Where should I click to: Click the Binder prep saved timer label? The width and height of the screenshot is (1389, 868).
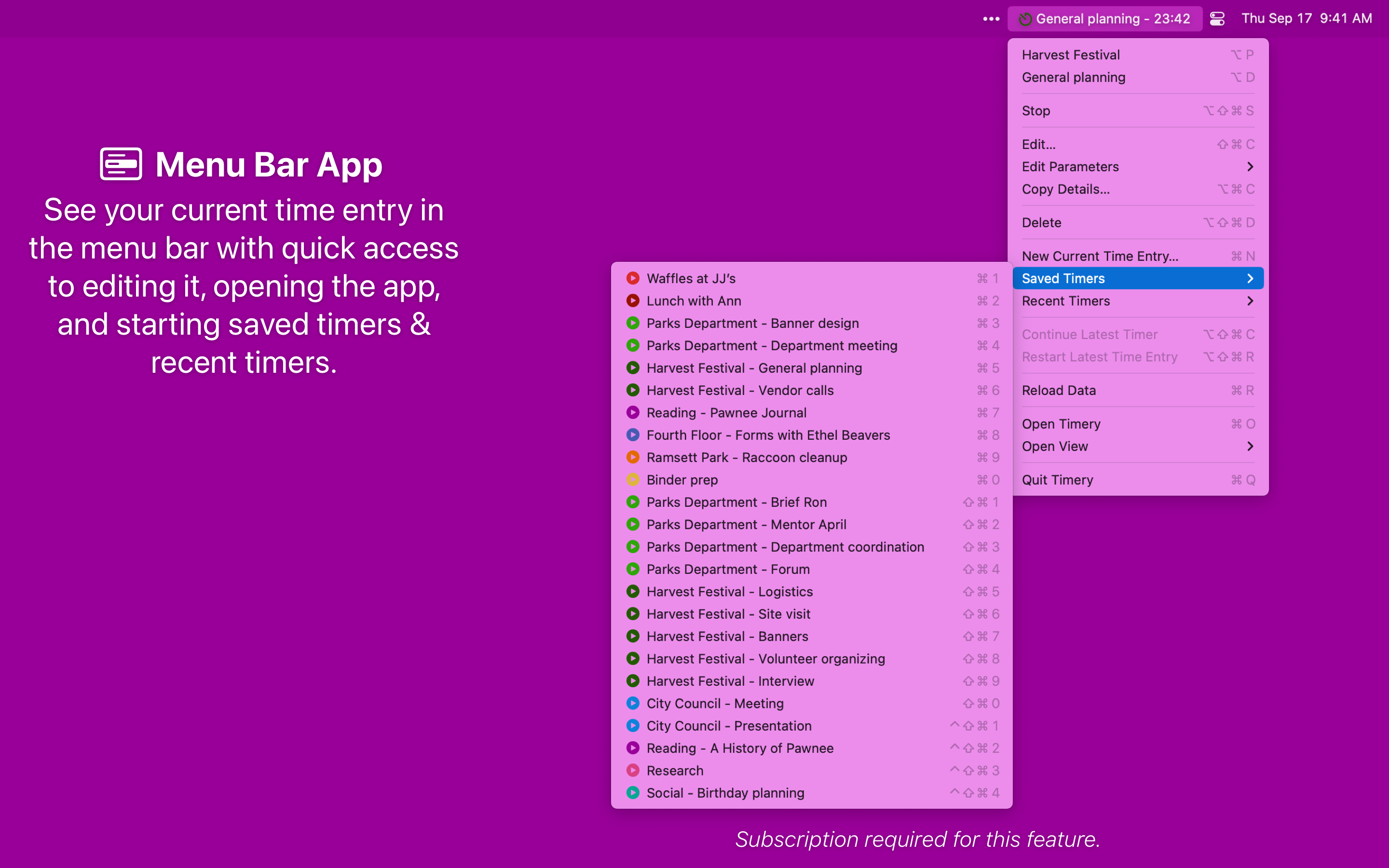click(x=682, y=480)
